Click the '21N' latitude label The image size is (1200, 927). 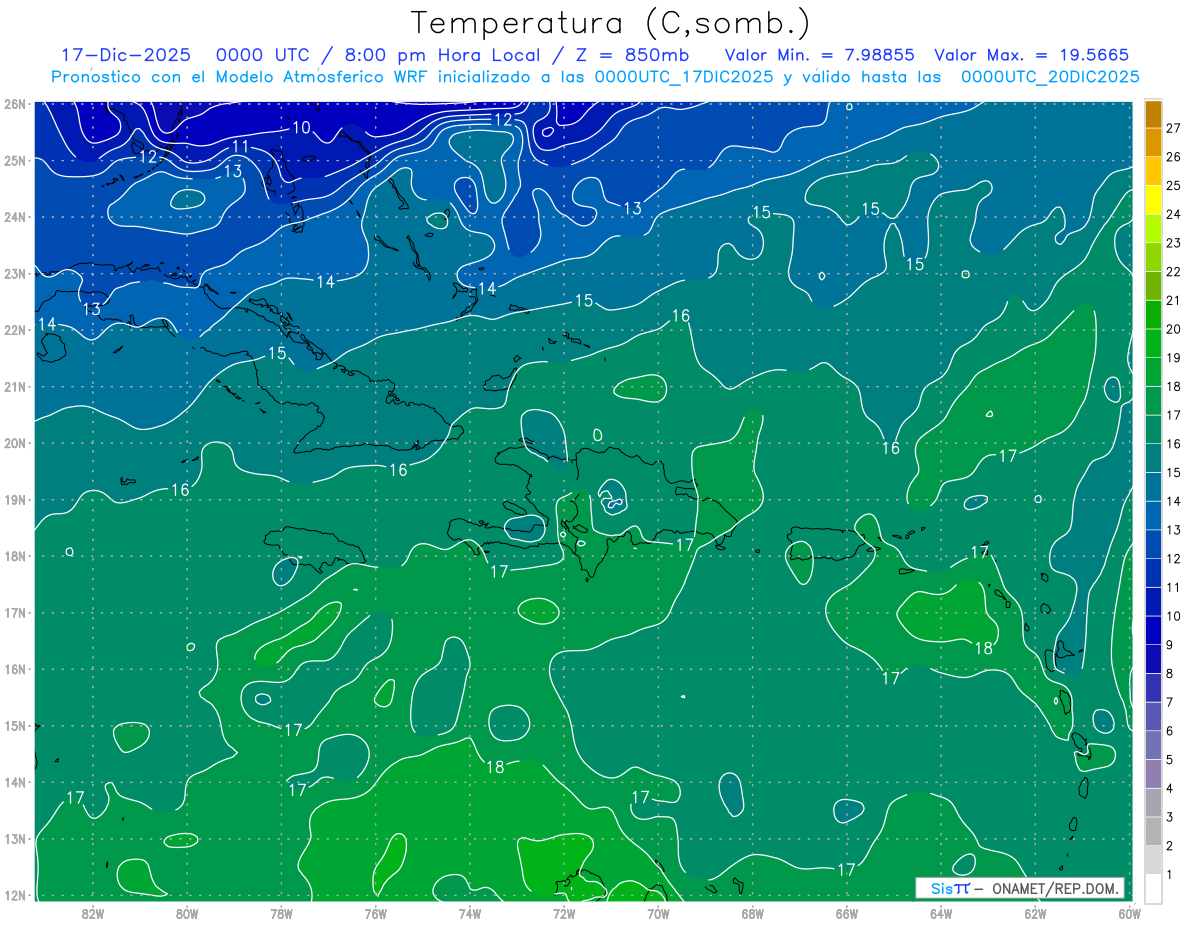pos(14,387)
